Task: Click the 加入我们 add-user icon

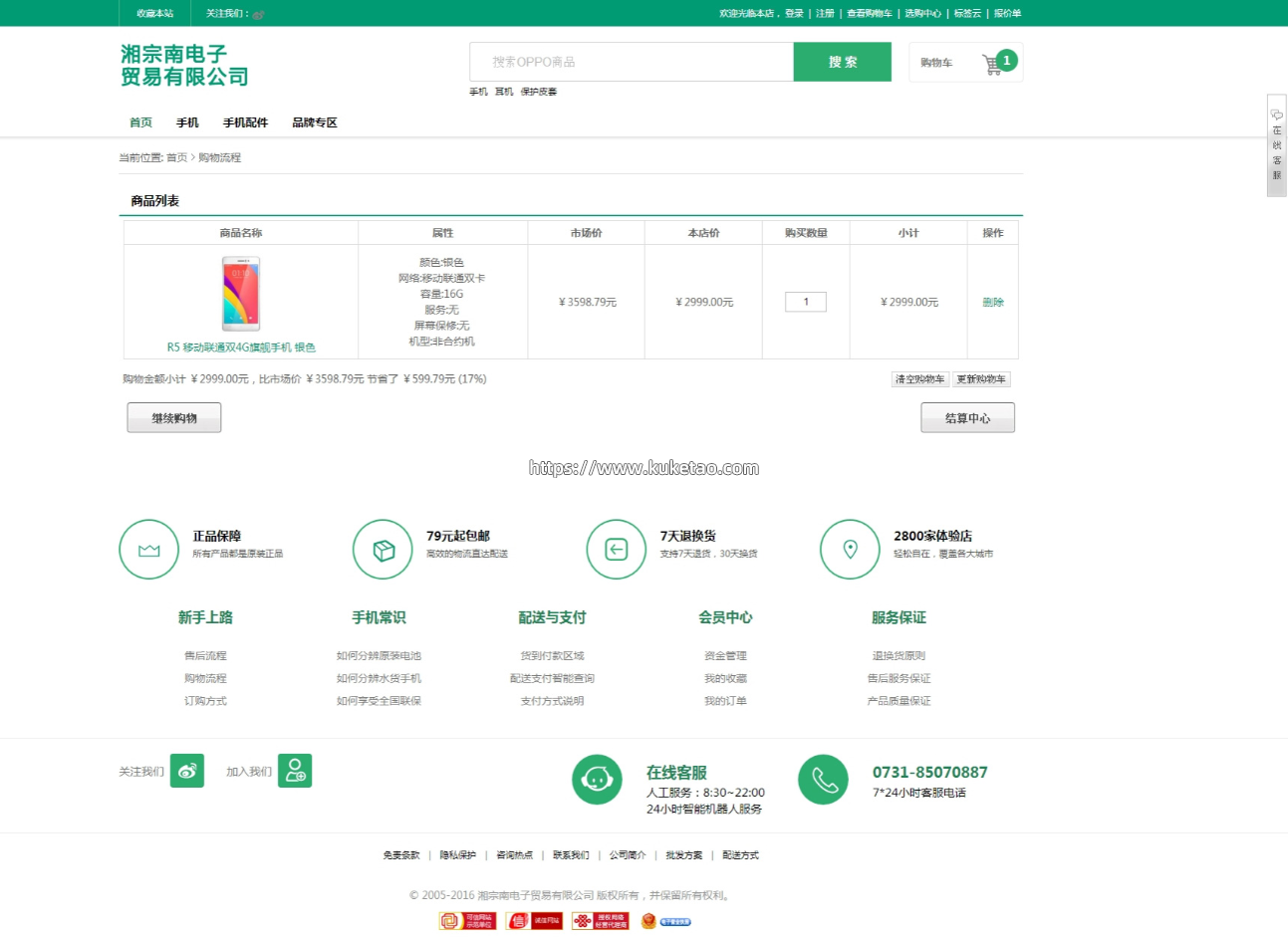Action: coord(295,771)
